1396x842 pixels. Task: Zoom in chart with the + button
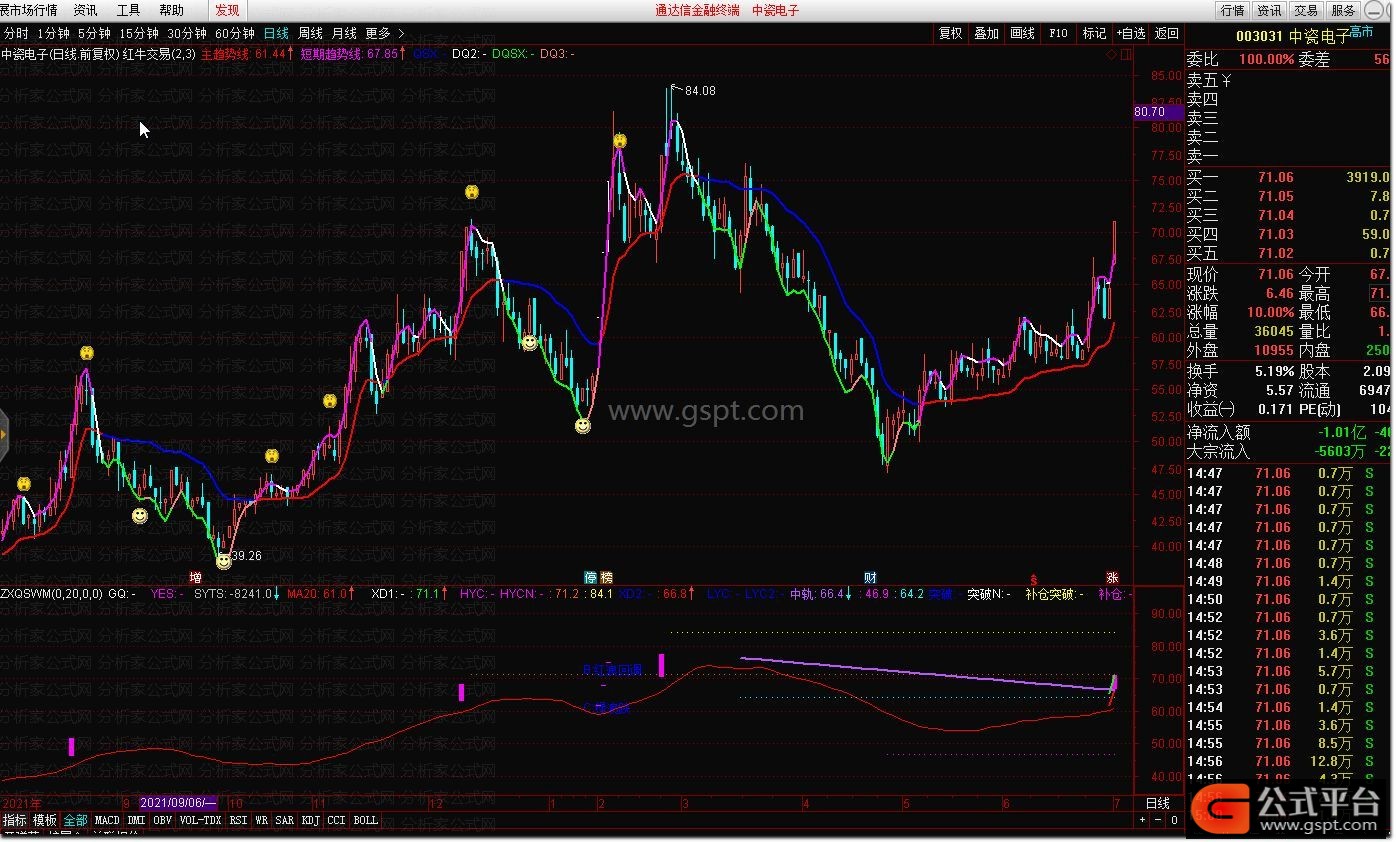click(x=1143, y=820)
